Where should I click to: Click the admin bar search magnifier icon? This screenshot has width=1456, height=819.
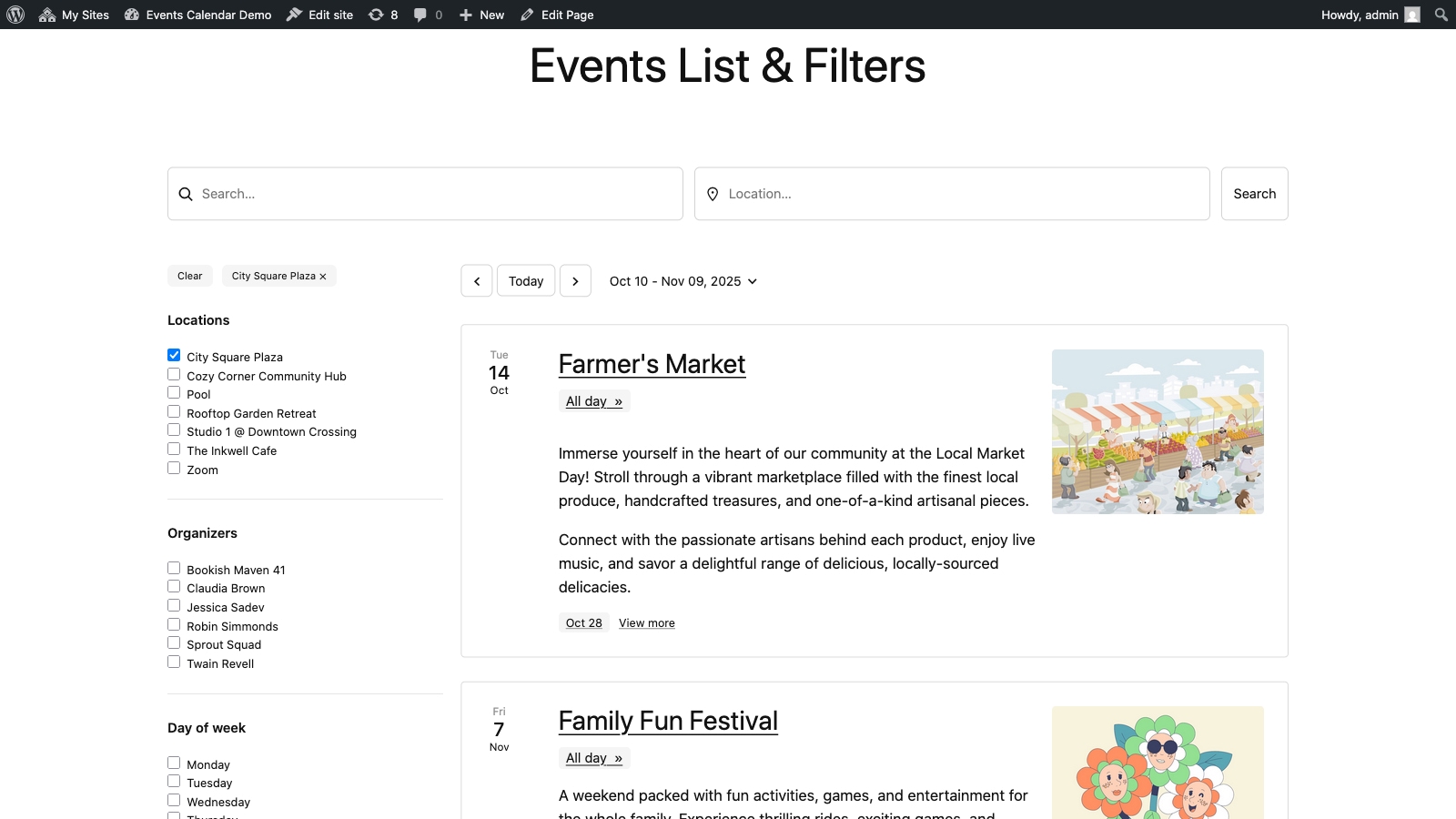click(1441, 15)
